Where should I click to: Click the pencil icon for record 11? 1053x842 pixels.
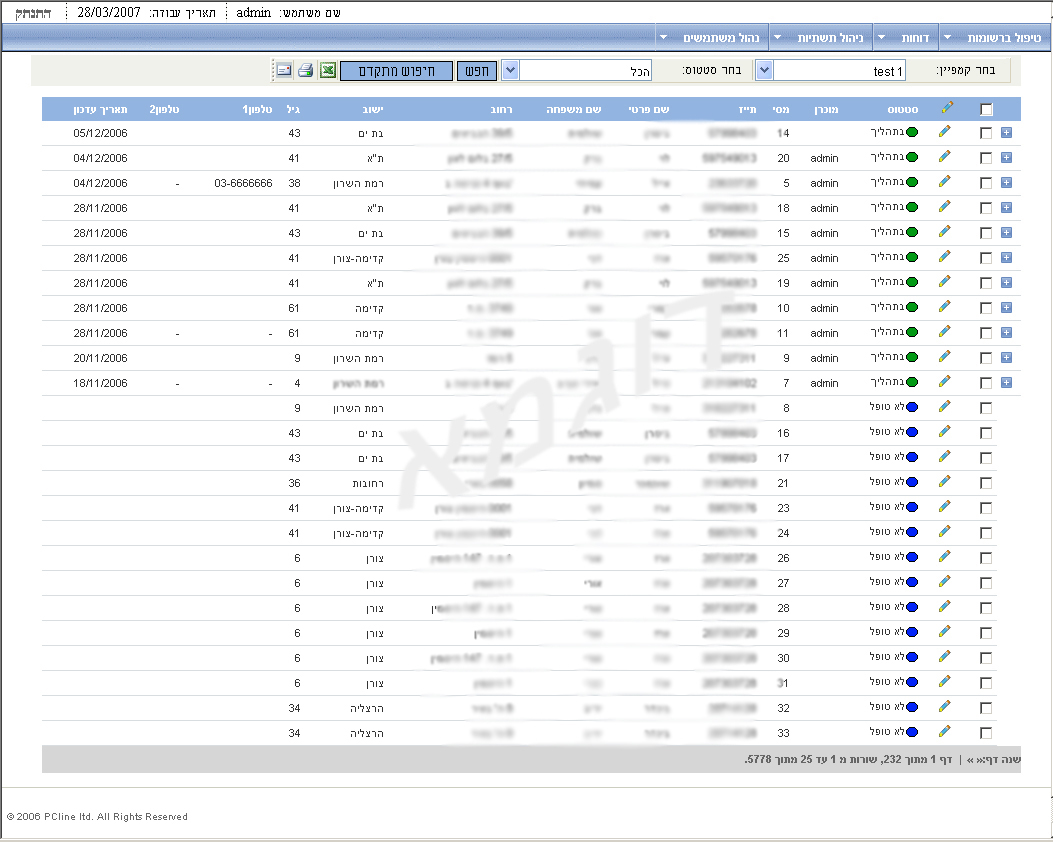[945, 332]
